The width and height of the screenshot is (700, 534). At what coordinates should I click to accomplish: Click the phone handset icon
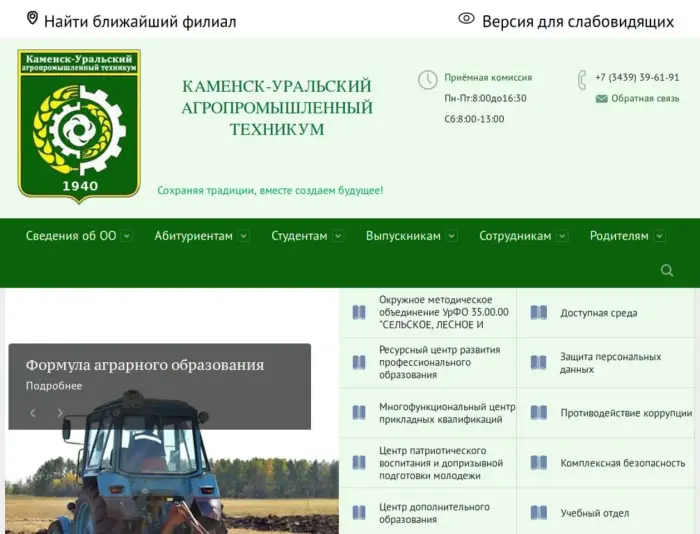tap(581, 80)
